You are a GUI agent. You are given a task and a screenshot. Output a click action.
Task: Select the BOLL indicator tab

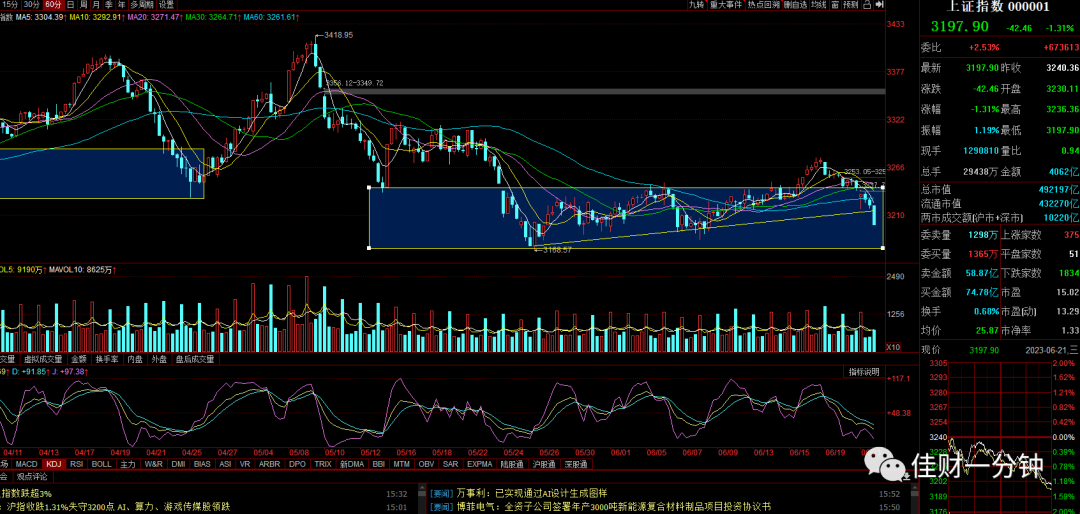[x=102, y=464]
